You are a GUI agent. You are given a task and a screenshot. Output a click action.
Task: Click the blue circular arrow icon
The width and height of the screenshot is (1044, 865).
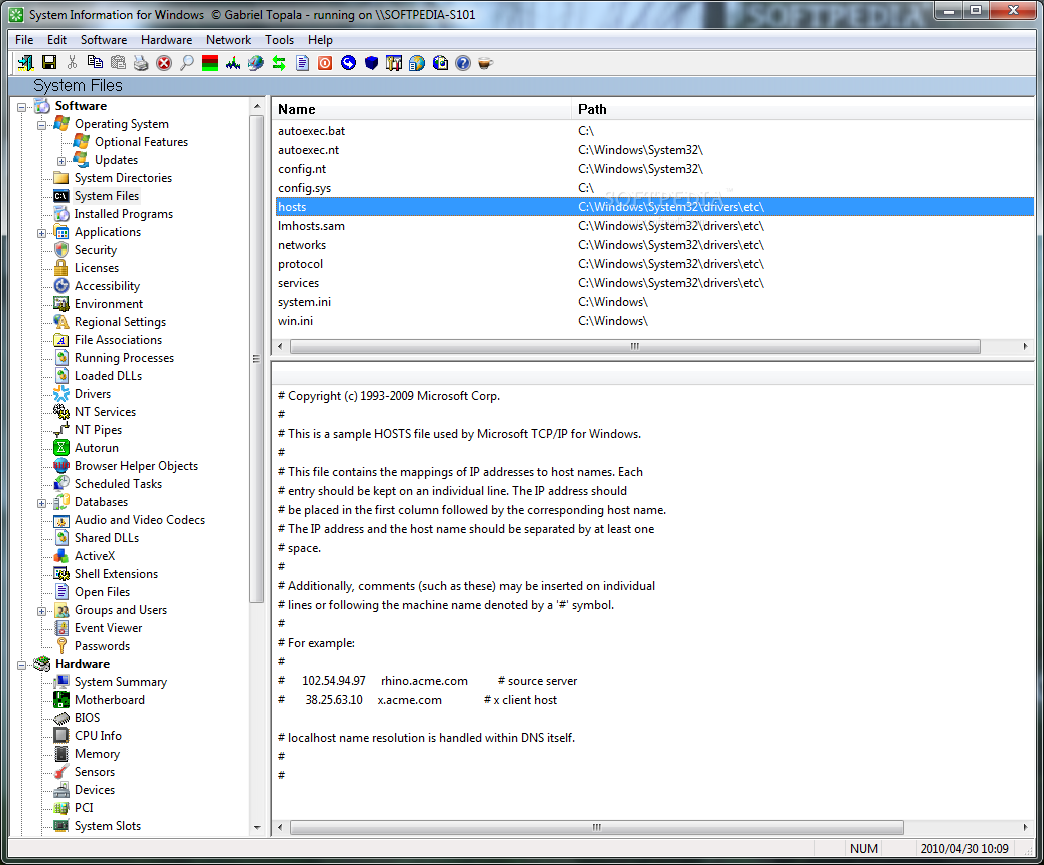point(348,63)
